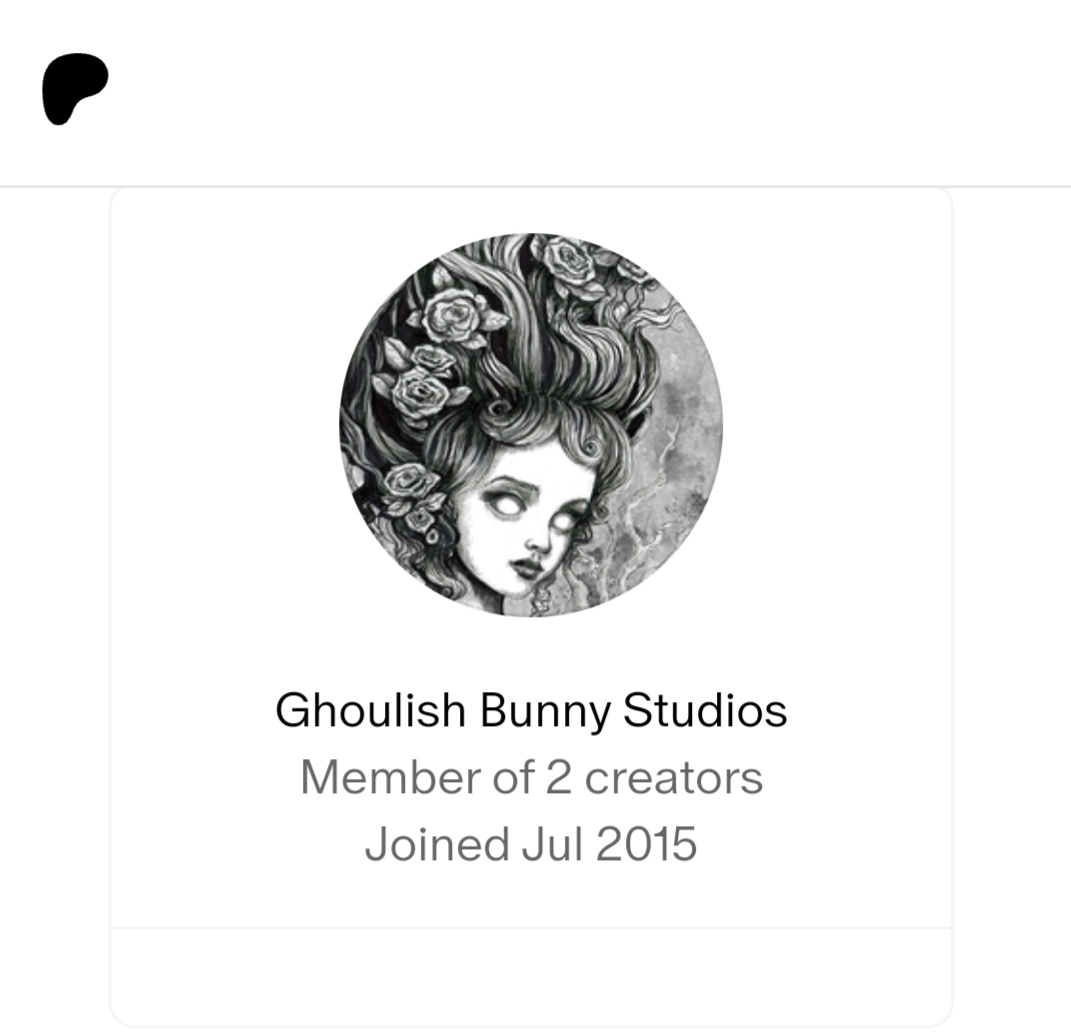Viewport: 1071px width, 1033px height.
Task: Click the word Joined under the membership line
Action: [x=436, y=846]
